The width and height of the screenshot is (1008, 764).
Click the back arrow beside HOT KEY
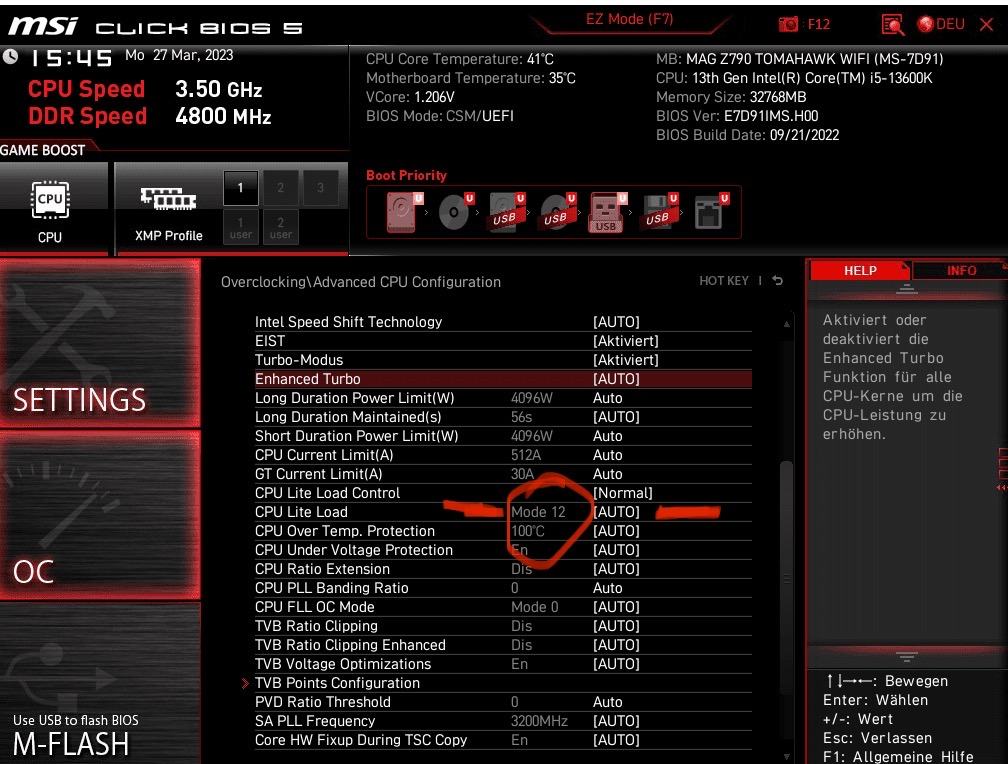778,280
